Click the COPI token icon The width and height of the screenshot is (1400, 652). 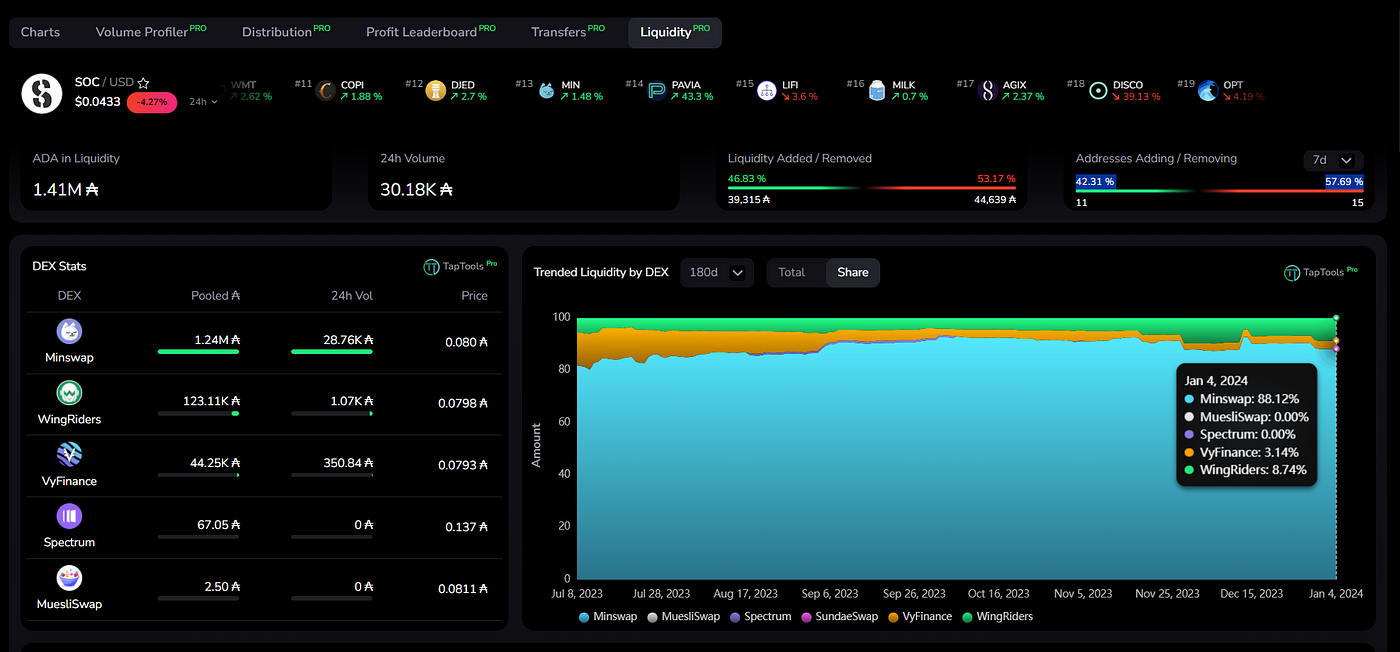326,91
